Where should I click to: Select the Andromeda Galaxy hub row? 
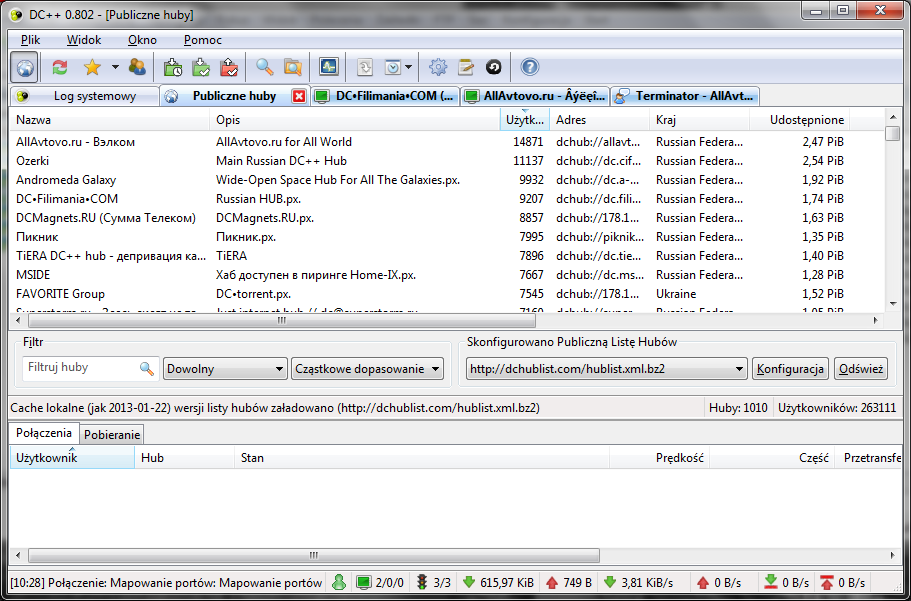447,180
